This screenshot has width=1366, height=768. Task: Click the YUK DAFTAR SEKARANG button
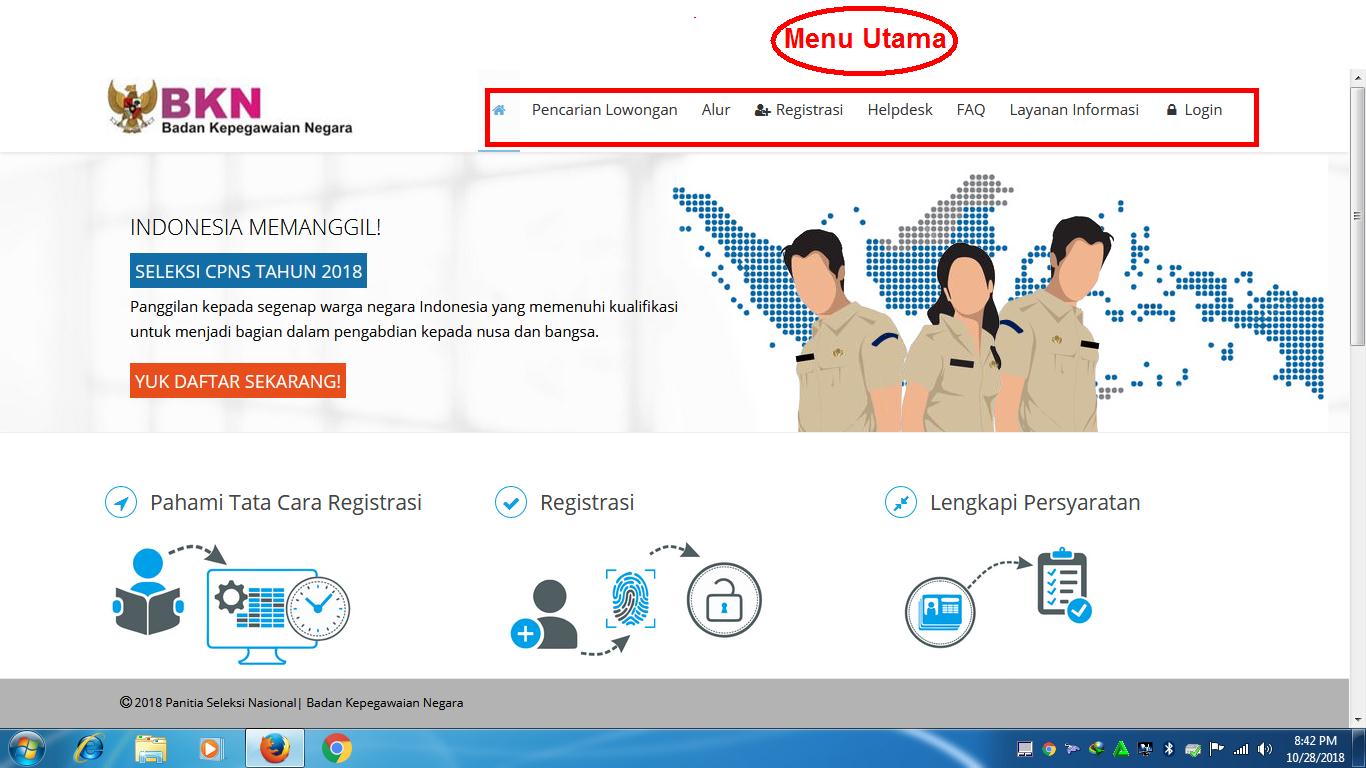click(x=237, y=380)
